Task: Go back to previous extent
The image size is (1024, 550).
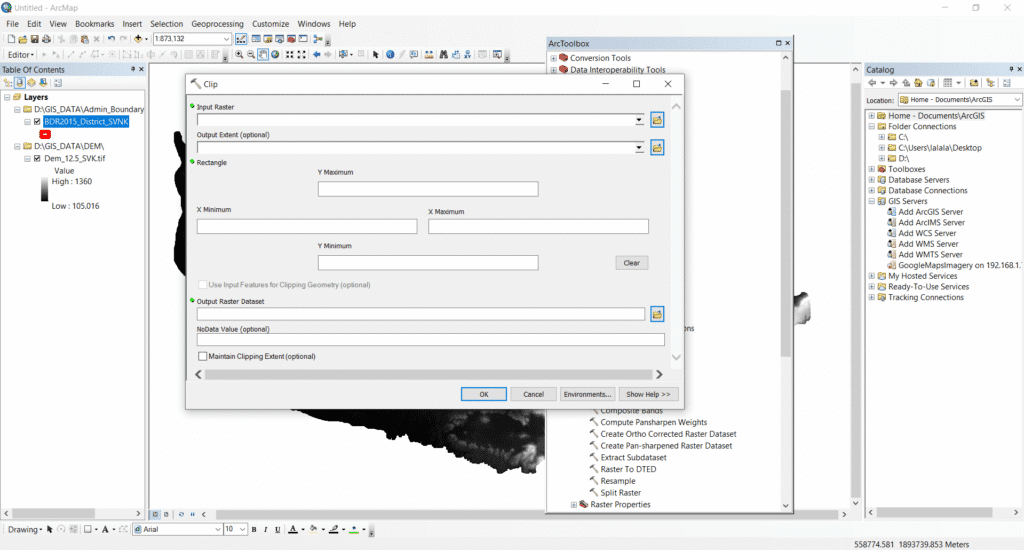Action: coord(317,55)
